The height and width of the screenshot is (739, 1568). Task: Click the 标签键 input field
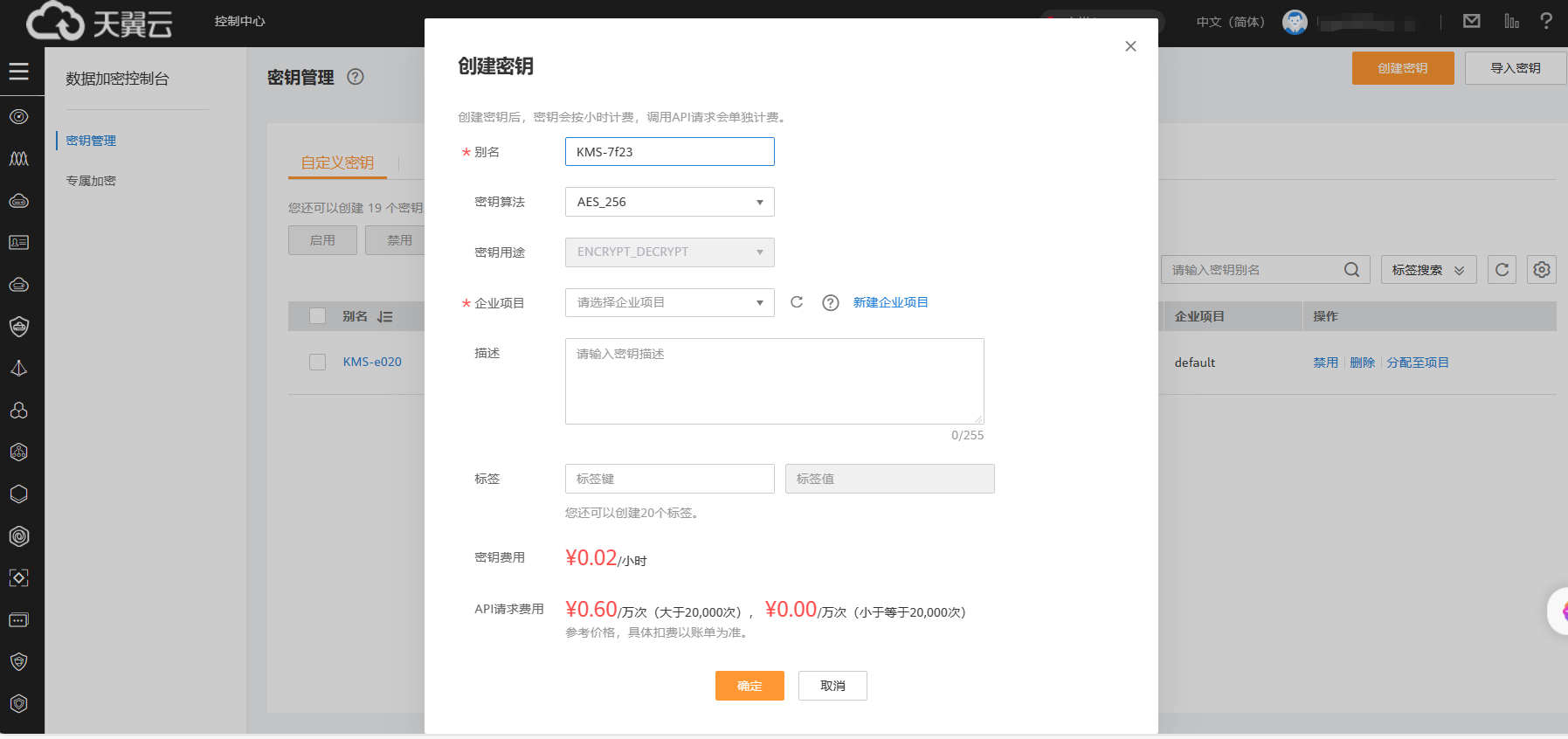[x=669, y=479]
